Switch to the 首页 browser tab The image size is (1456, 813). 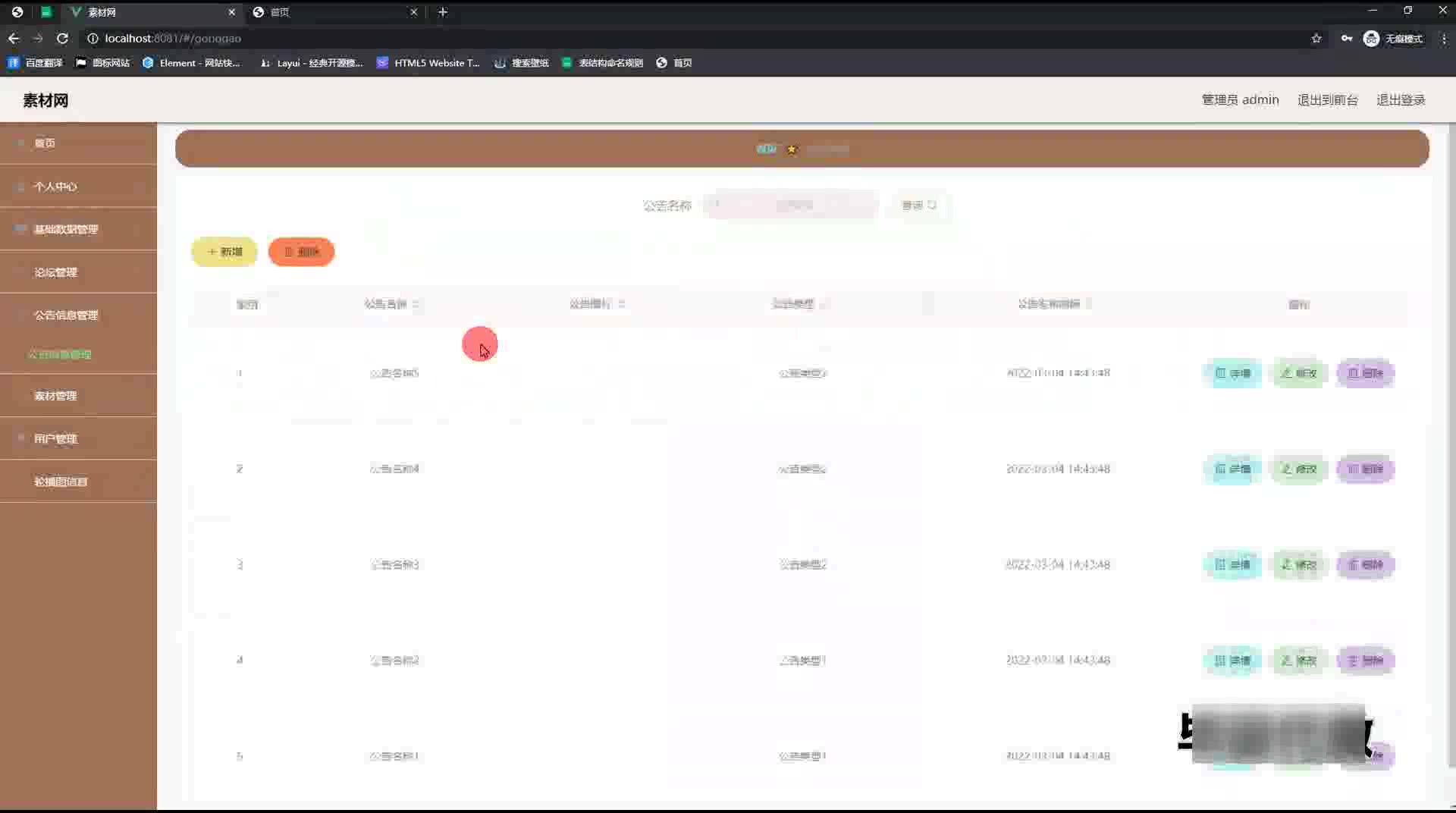click(334, 12)
